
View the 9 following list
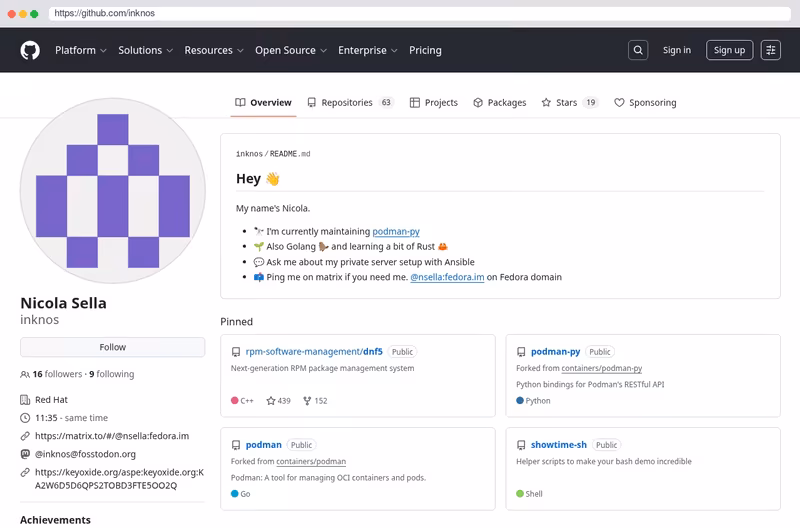pos(112,374)
